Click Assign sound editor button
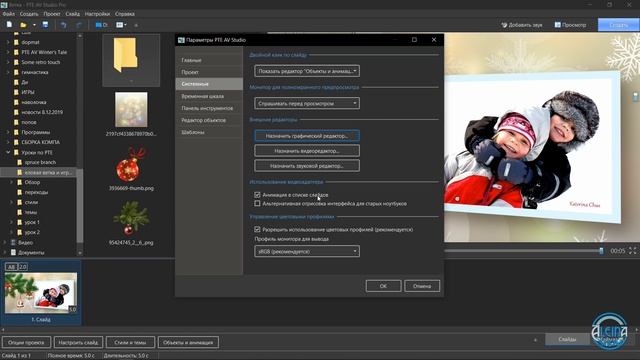The width and height of the screenshot is (640, 360). click(307, 166)
